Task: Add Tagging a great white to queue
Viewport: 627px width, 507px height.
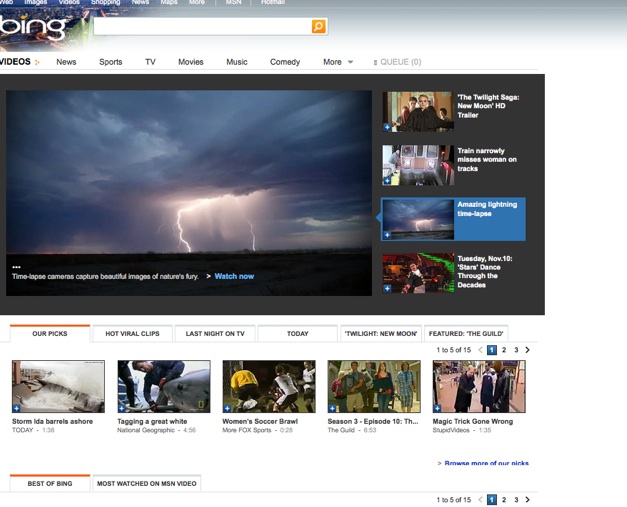Action: [122, 408]
